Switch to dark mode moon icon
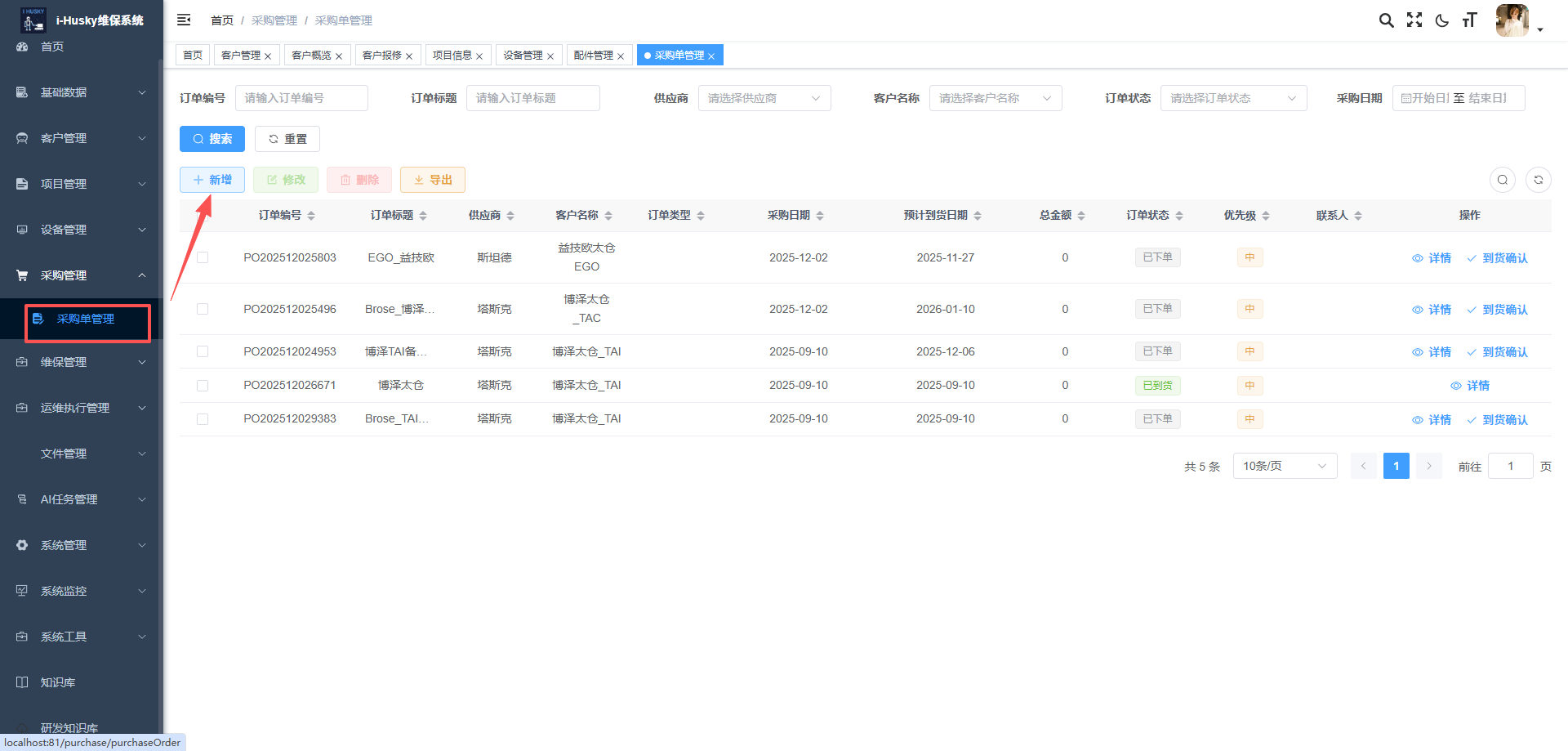Viewport: 1568px width, 751px height. [1442, 20]
